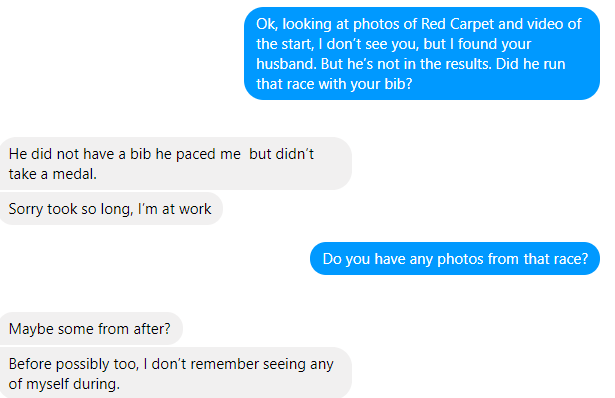Click the word 'husband' in blue bubble

(286, 64)
